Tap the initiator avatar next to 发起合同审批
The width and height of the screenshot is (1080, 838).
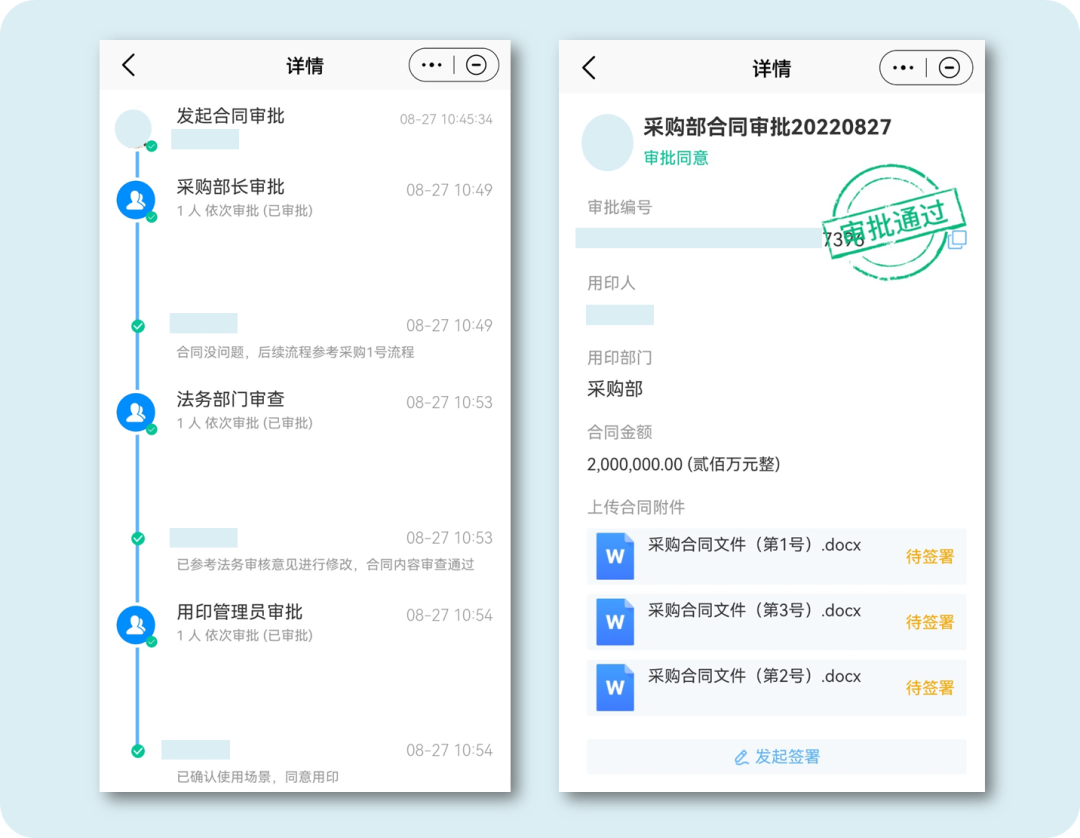pos(135,128)
